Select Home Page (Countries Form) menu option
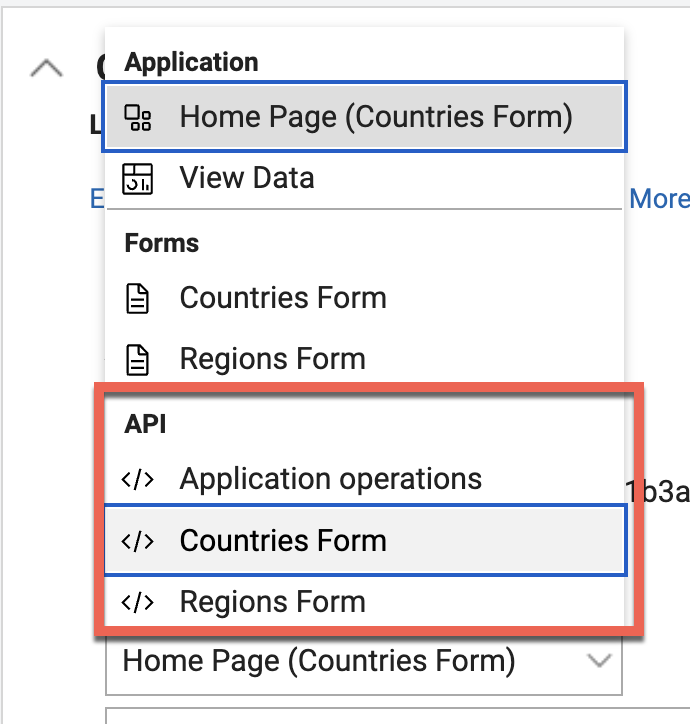 click(375, 118)
